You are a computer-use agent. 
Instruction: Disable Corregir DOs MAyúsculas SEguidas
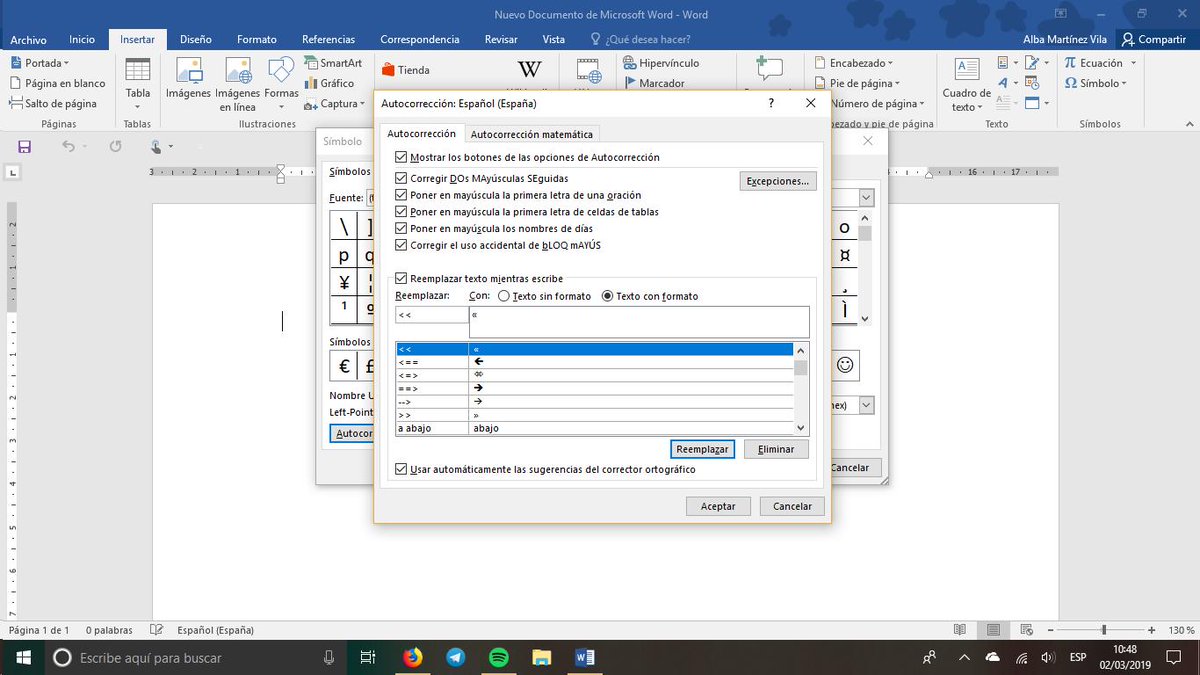tap(401, 176)
